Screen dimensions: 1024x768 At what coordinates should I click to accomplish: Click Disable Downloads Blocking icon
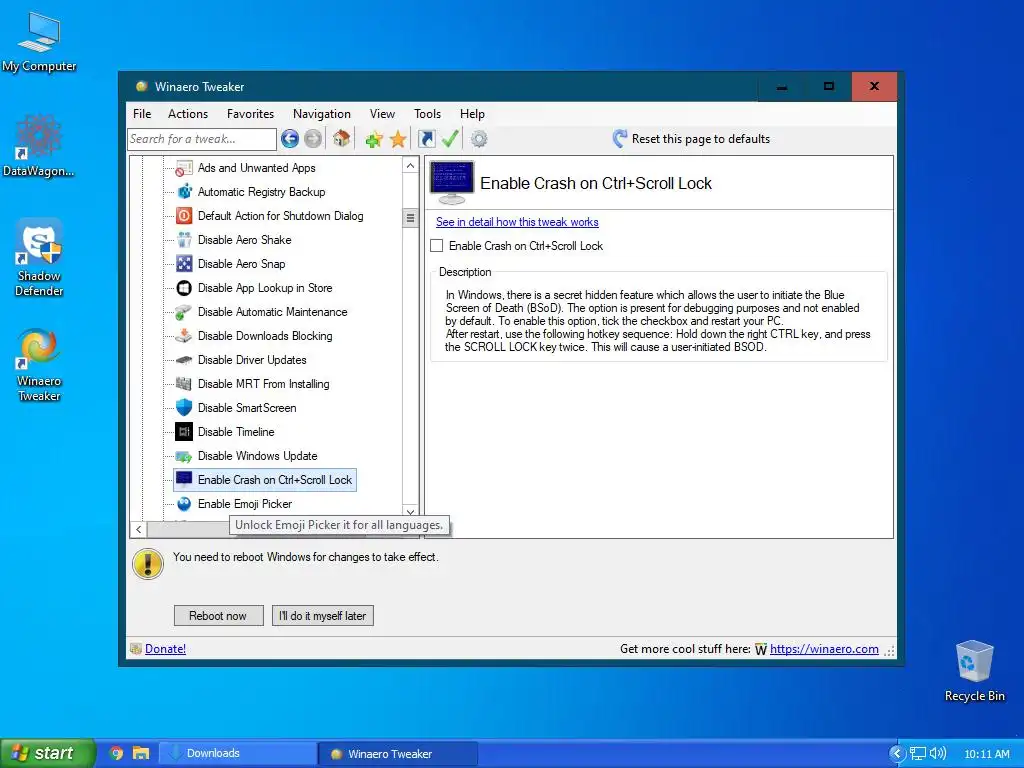[x=184, y=336]
